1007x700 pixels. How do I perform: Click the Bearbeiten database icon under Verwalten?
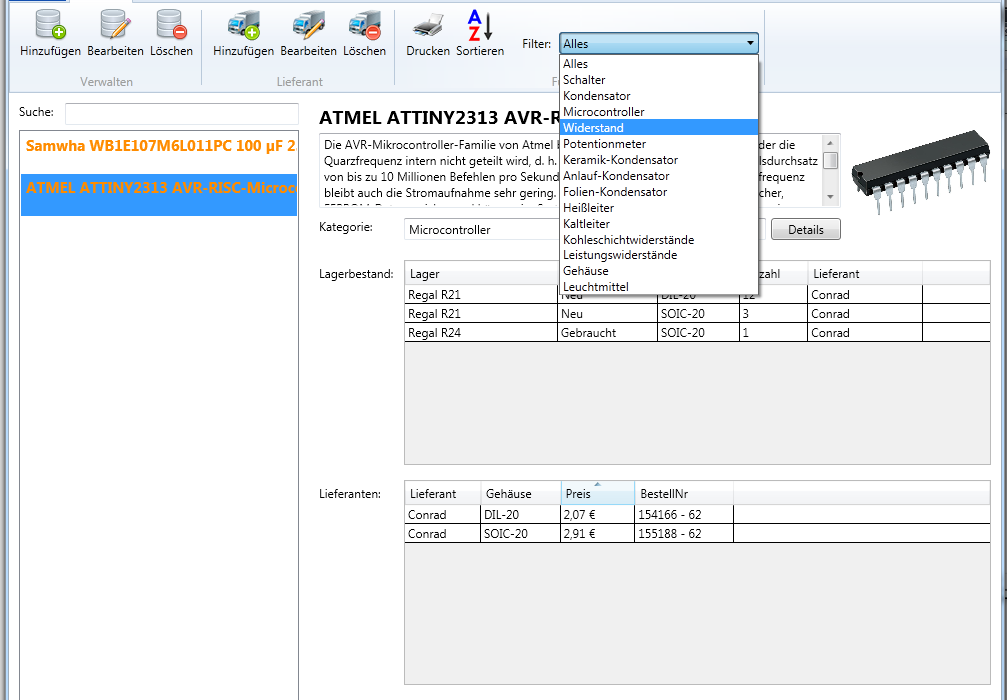pos(115,26)
